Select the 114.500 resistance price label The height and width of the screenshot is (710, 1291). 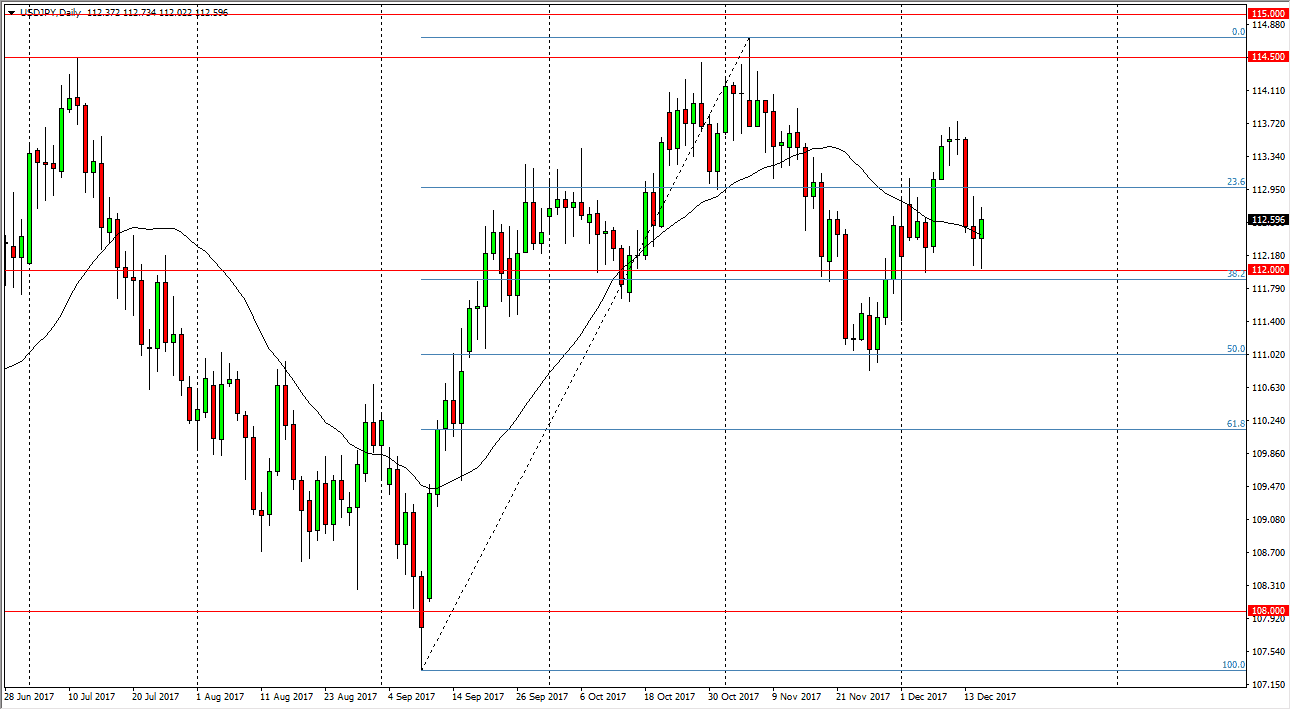click(1267, 57)
